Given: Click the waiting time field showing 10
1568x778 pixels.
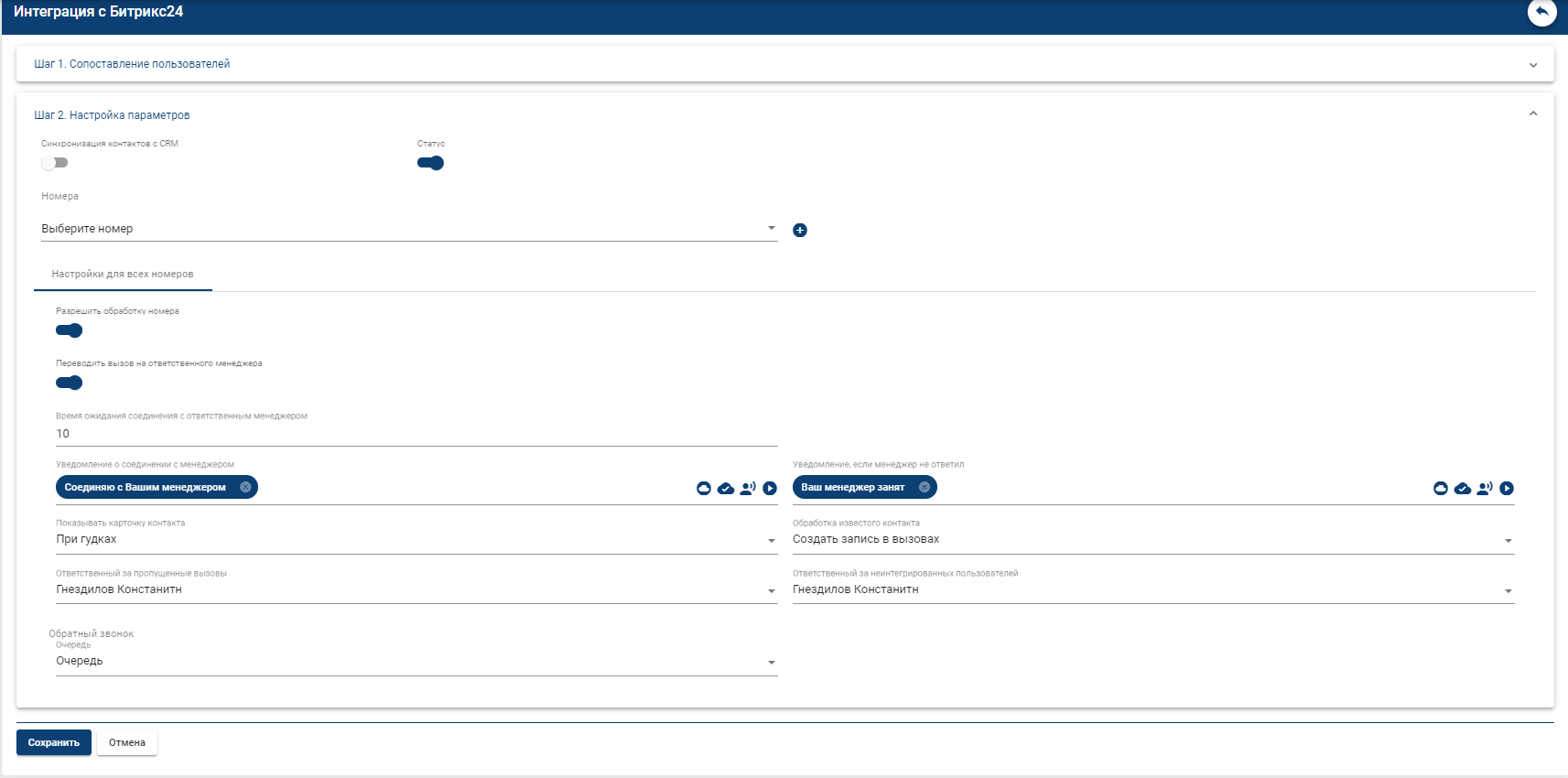Looking at the screenshot, I should (416, 434).
